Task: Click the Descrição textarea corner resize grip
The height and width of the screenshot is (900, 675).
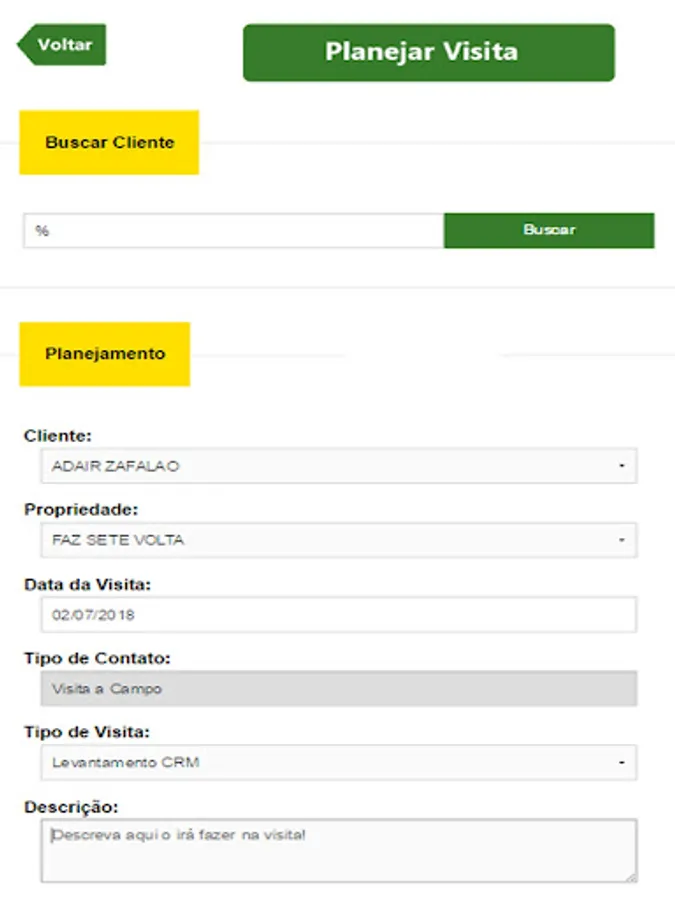Action: pyautogui.click(x=631, y=877)
